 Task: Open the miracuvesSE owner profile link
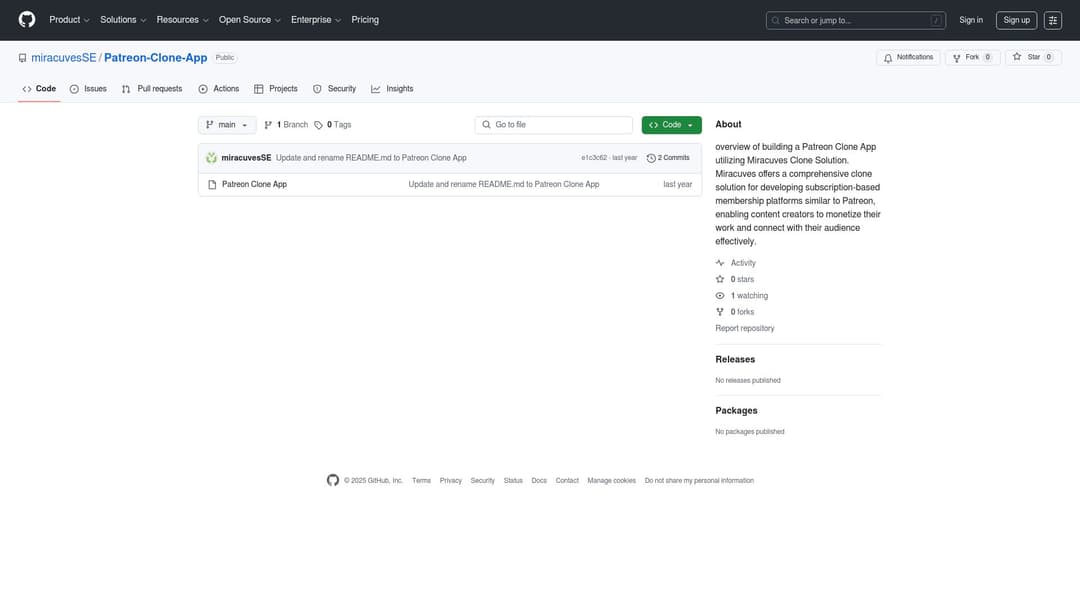point(63,58)
